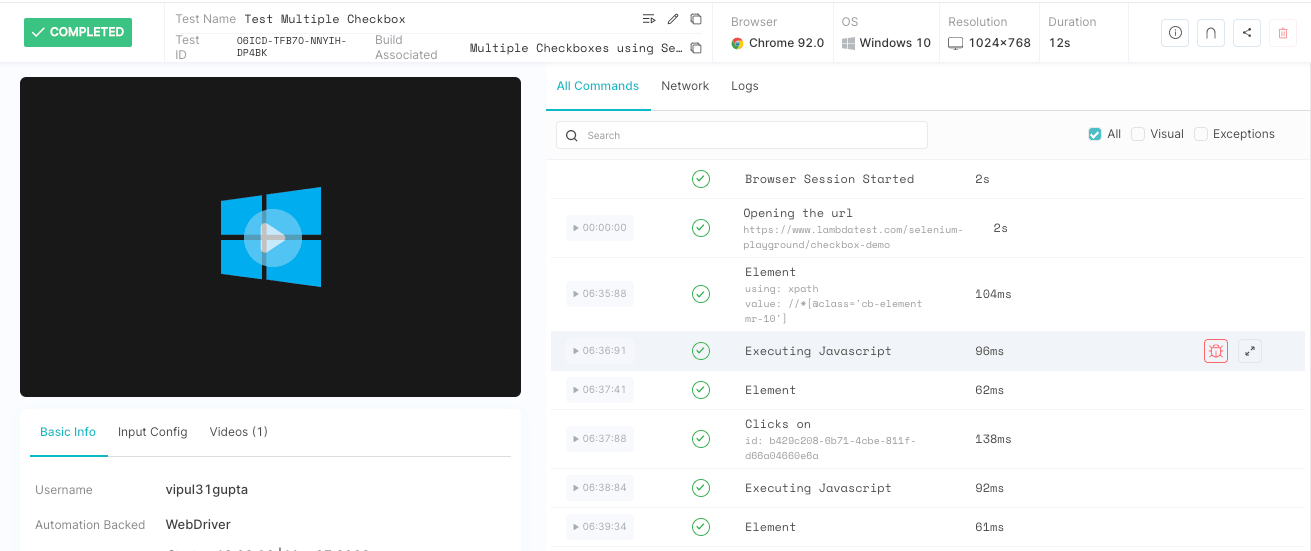The image size is (1311, 551).
Task: Jump to timestamp 06:37:41
Action: pyautogui.click(x=600, y=390)
